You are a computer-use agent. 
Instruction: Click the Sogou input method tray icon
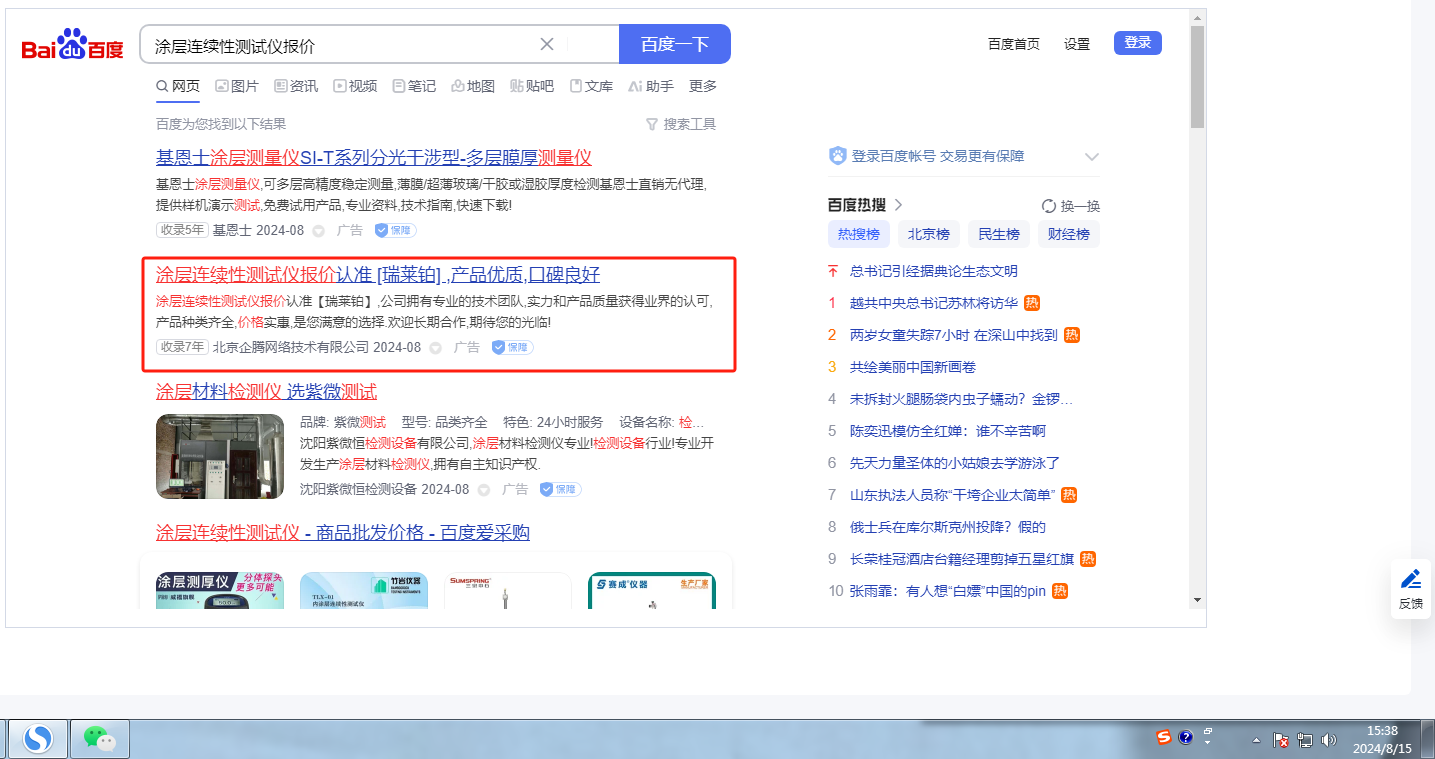pyautogui.click(x=1163, y=738)
